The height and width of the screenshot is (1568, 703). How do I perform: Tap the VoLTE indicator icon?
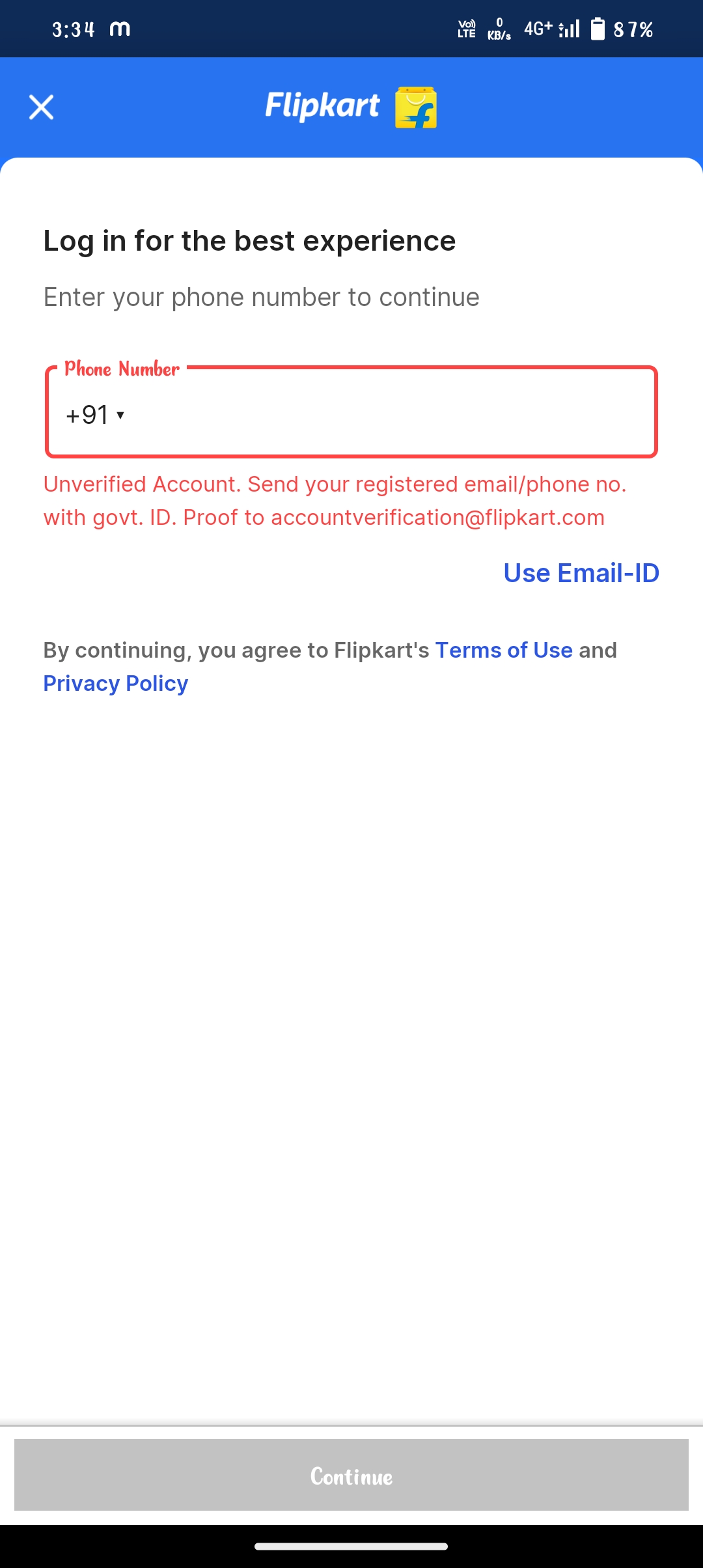point(467,29)
